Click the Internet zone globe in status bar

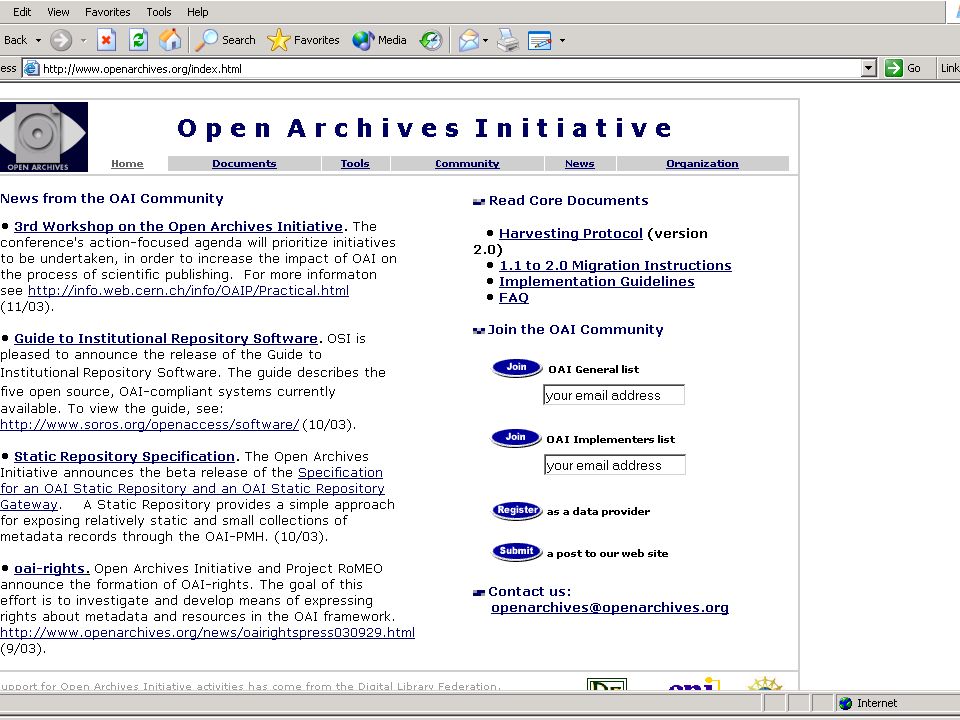point(846,703)
